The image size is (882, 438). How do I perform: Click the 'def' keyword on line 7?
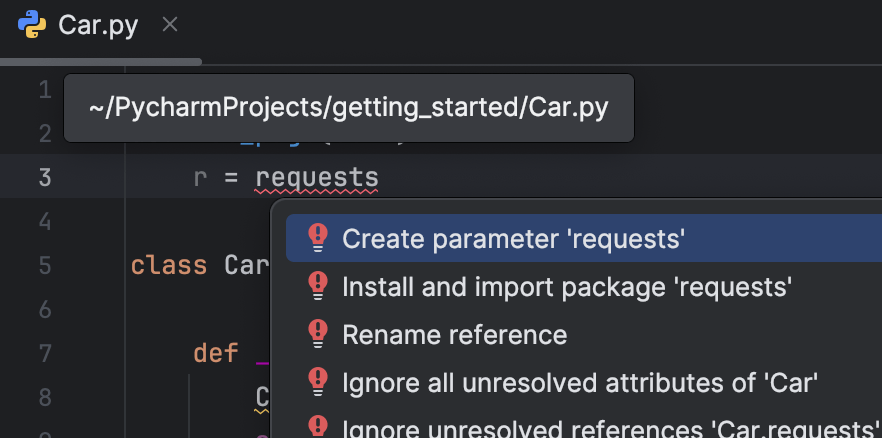click(x=216, y=352)
